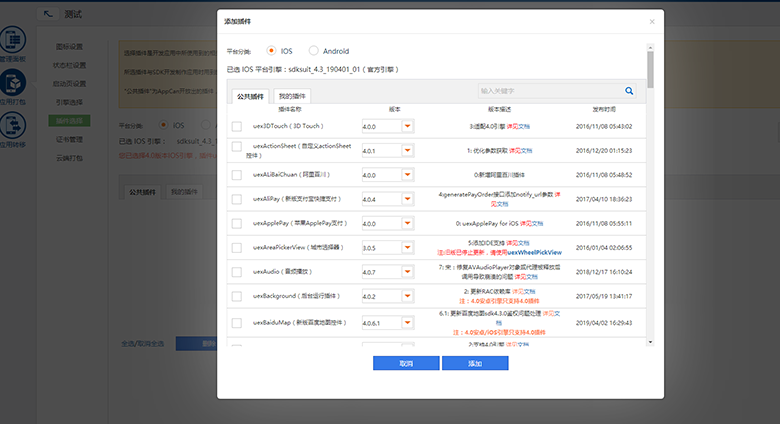Click the dialog scrollbar down arrow
The width and height of the screenshot is (780, 424).
(x=650, y=342)
